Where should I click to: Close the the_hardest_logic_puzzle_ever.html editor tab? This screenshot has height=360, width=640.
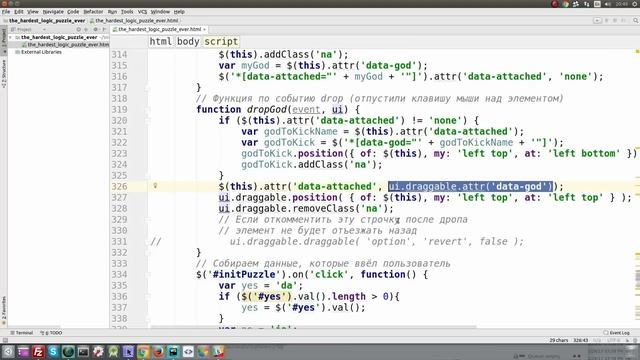tap(204, 29)
